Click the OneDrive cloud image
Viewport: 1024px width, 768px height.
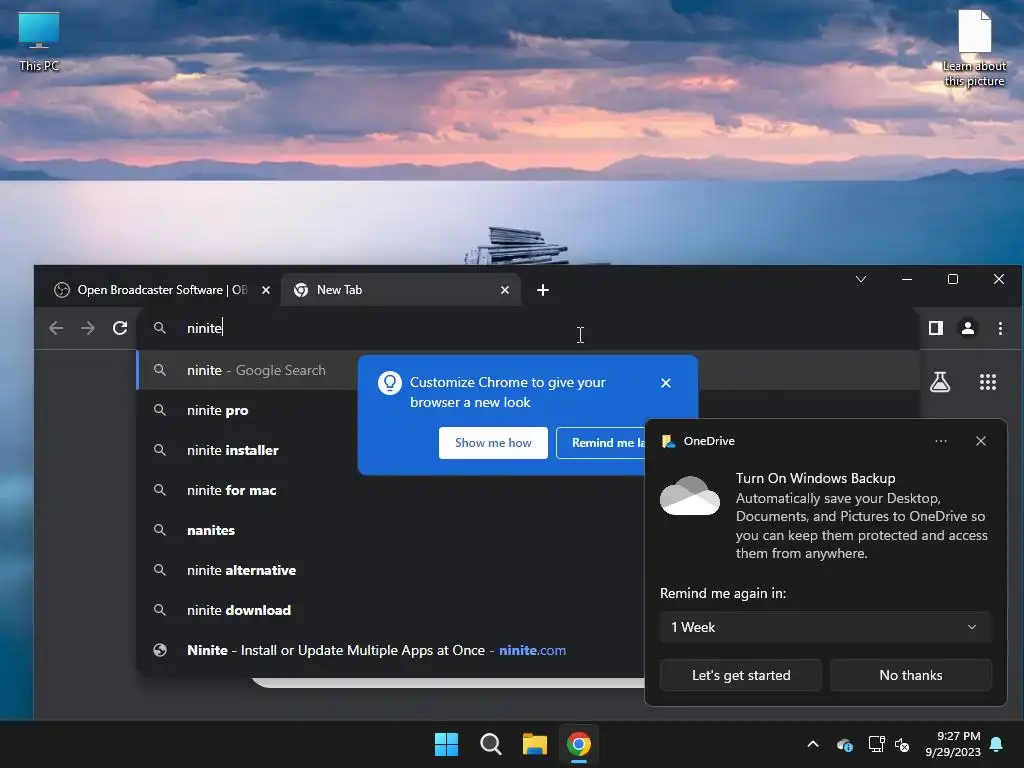[x=690, y=496]
